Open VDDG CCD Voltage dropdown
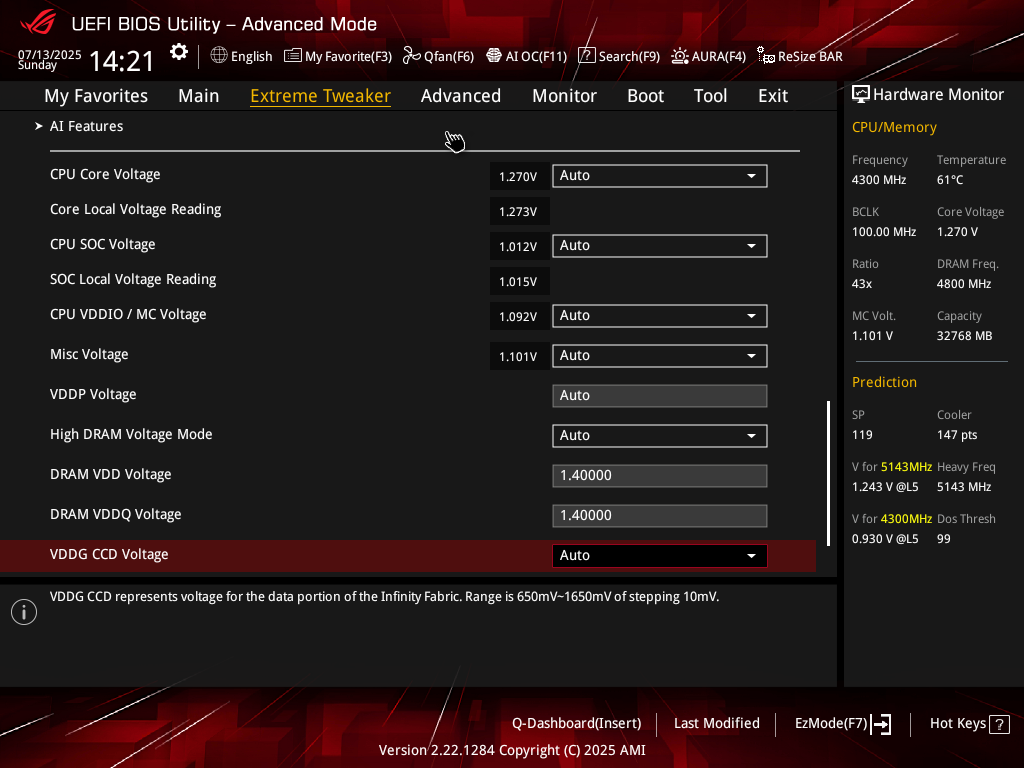 (660, 556)
